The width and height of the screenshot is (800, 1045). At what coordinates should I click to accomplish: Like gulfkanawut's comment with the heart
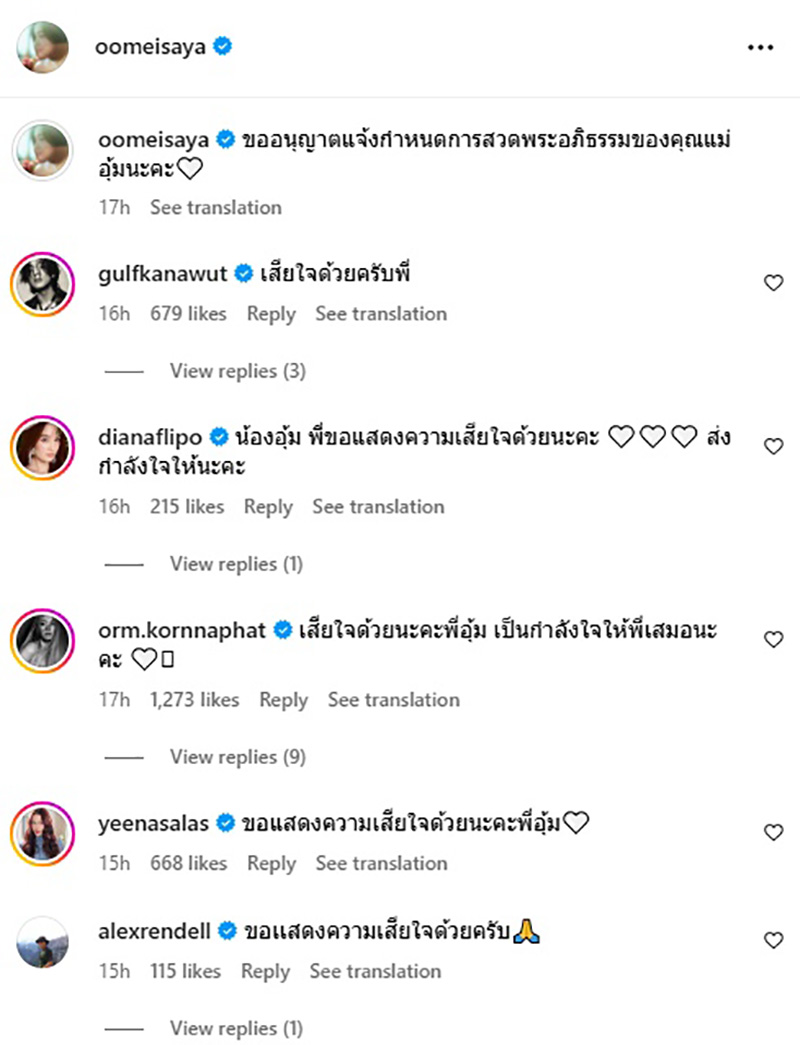[x=773, y=282]
